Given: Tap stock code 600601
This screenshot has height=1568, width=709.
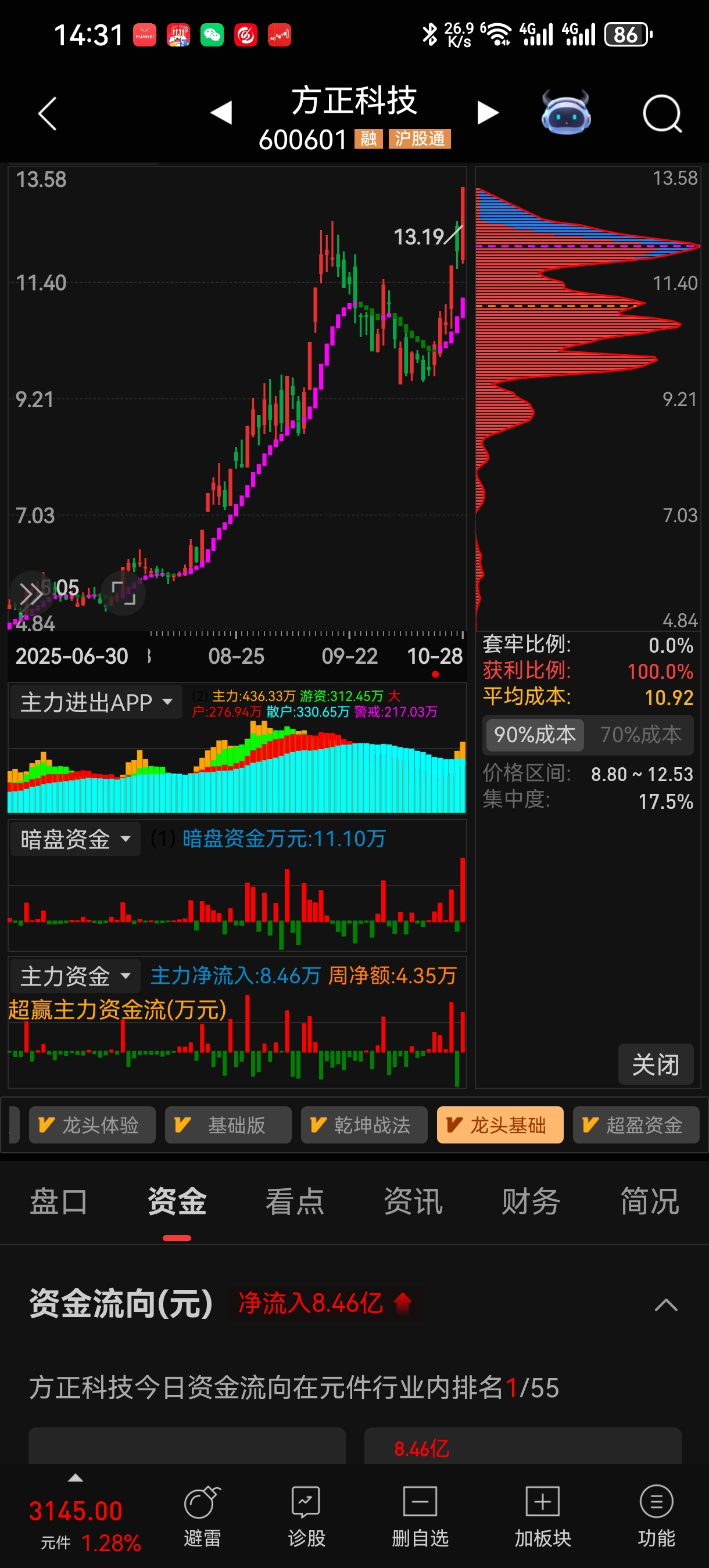Looking at the screenshot, I should coord(303,140).
